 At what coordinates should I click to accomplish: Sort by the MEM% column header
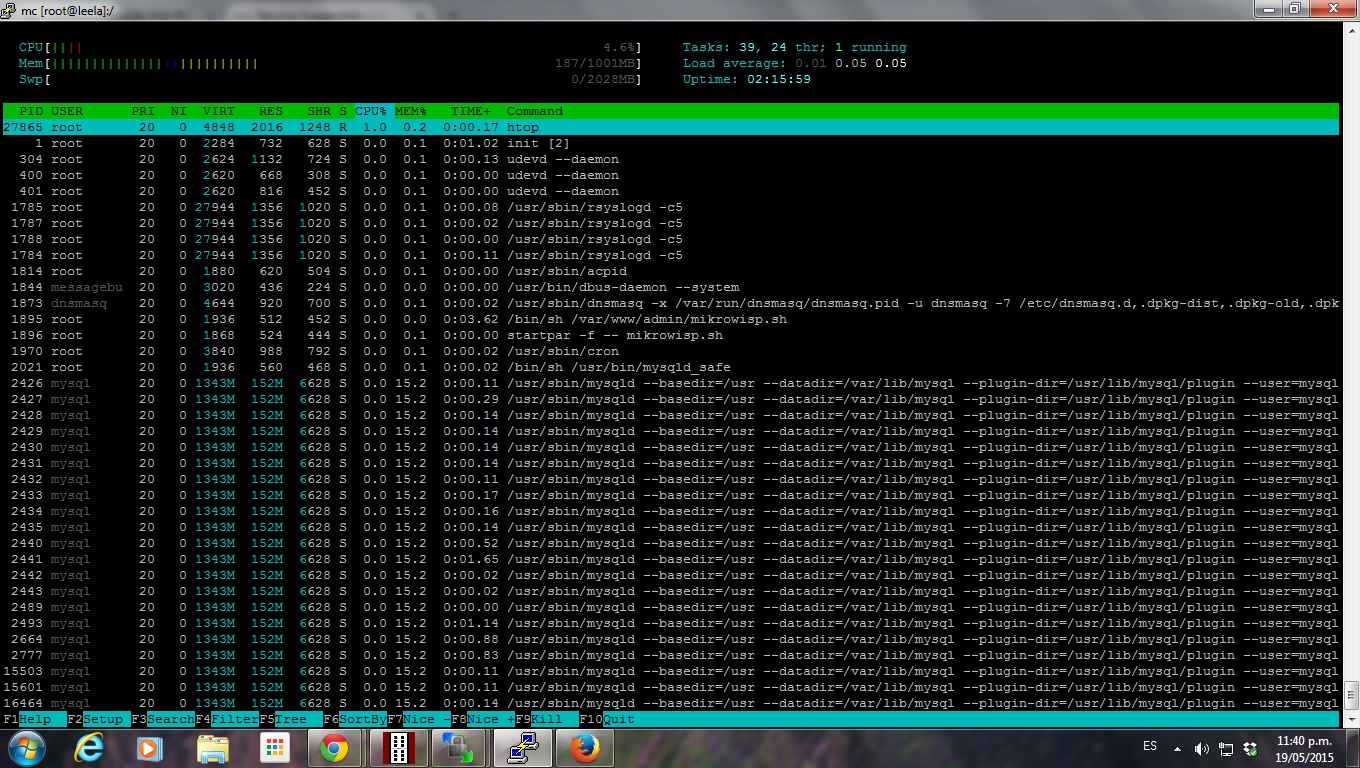point(411,111)
